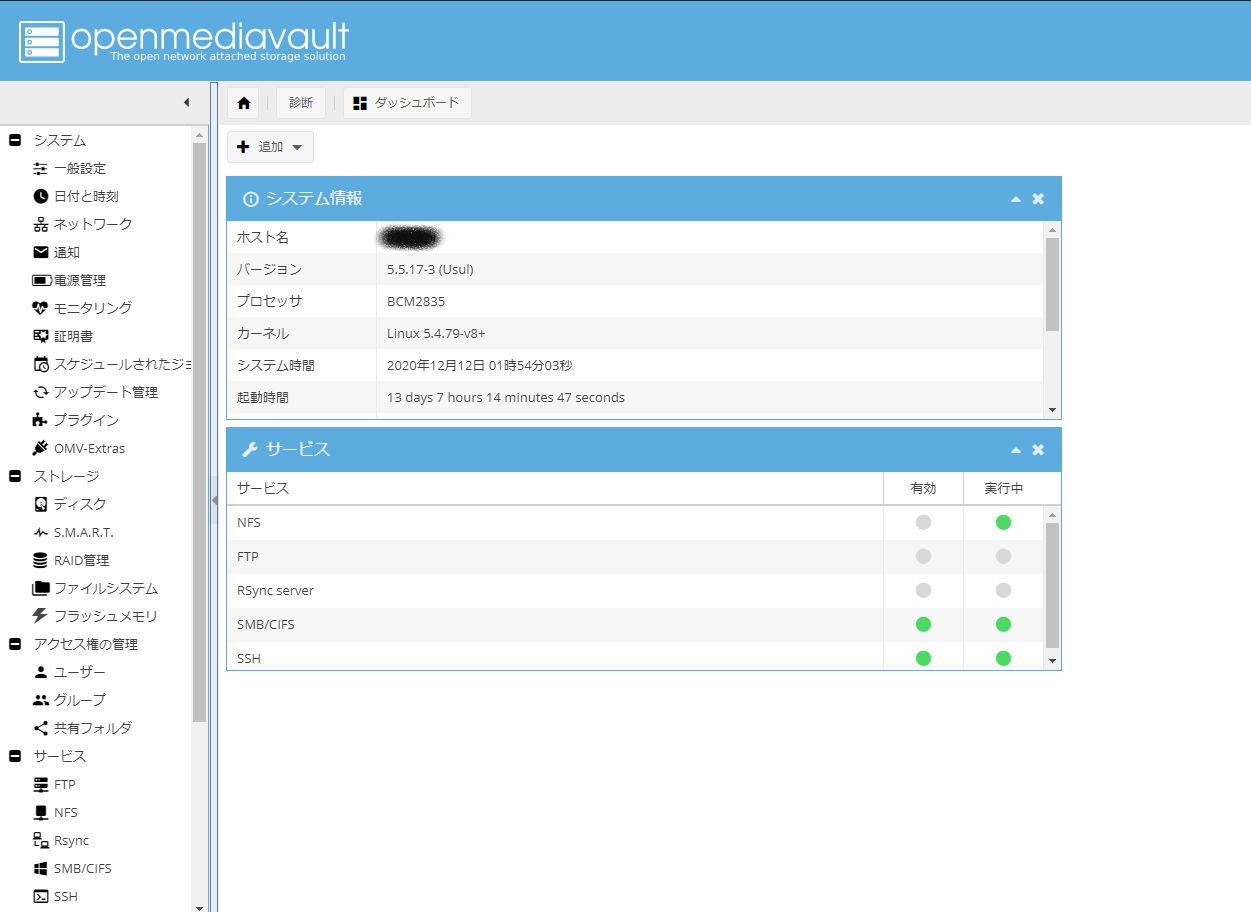Open モニタリング heartbeat icon
Viewport: 1251px width, 912px height.
pos(41,308)
